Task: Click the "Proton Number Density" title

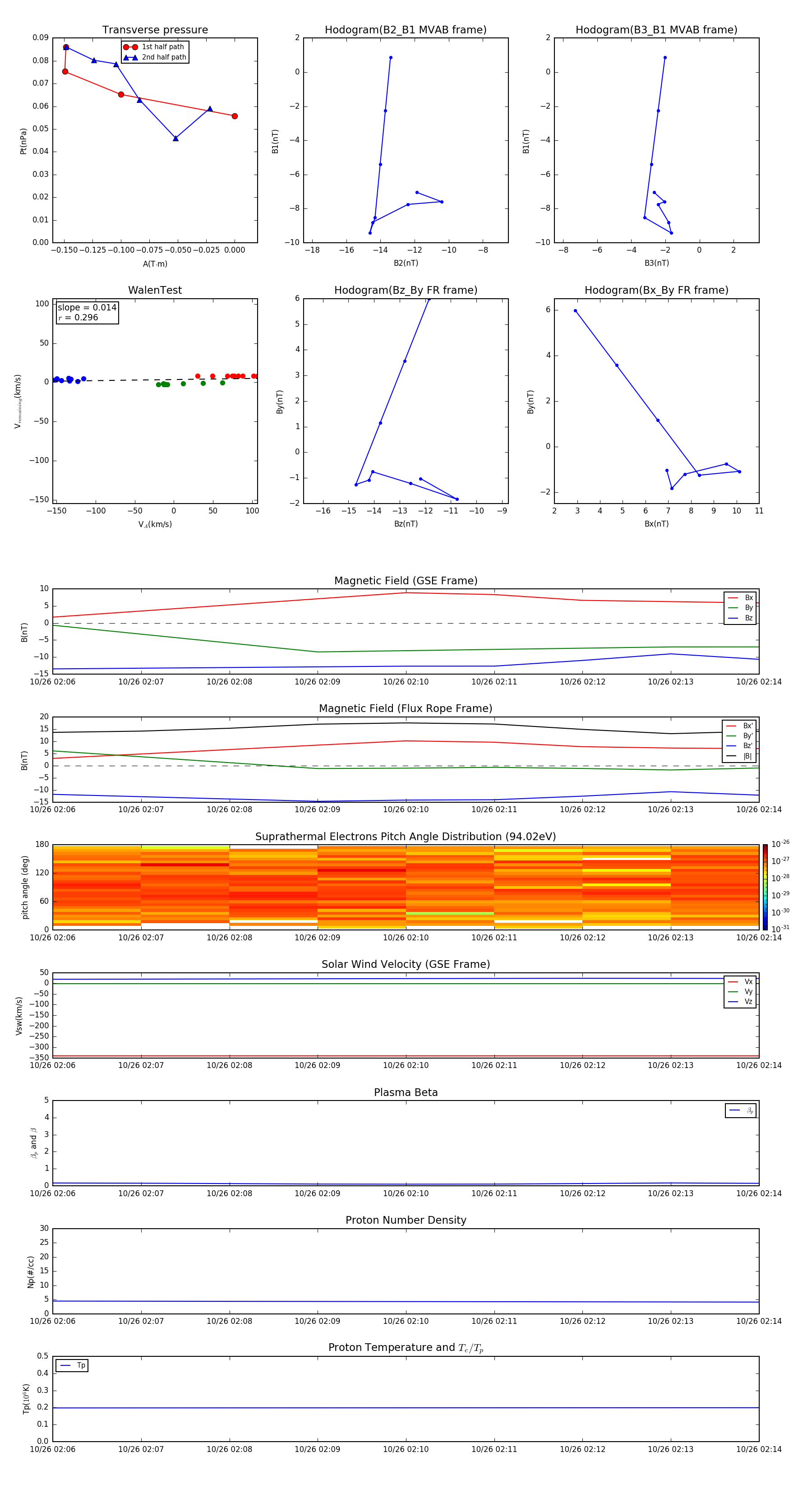Action: point(406,1220)
